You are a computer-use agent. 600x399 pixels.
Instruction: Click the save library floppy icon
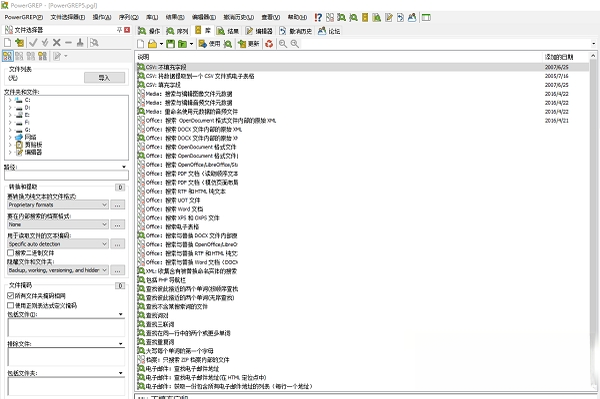[170, 44]
